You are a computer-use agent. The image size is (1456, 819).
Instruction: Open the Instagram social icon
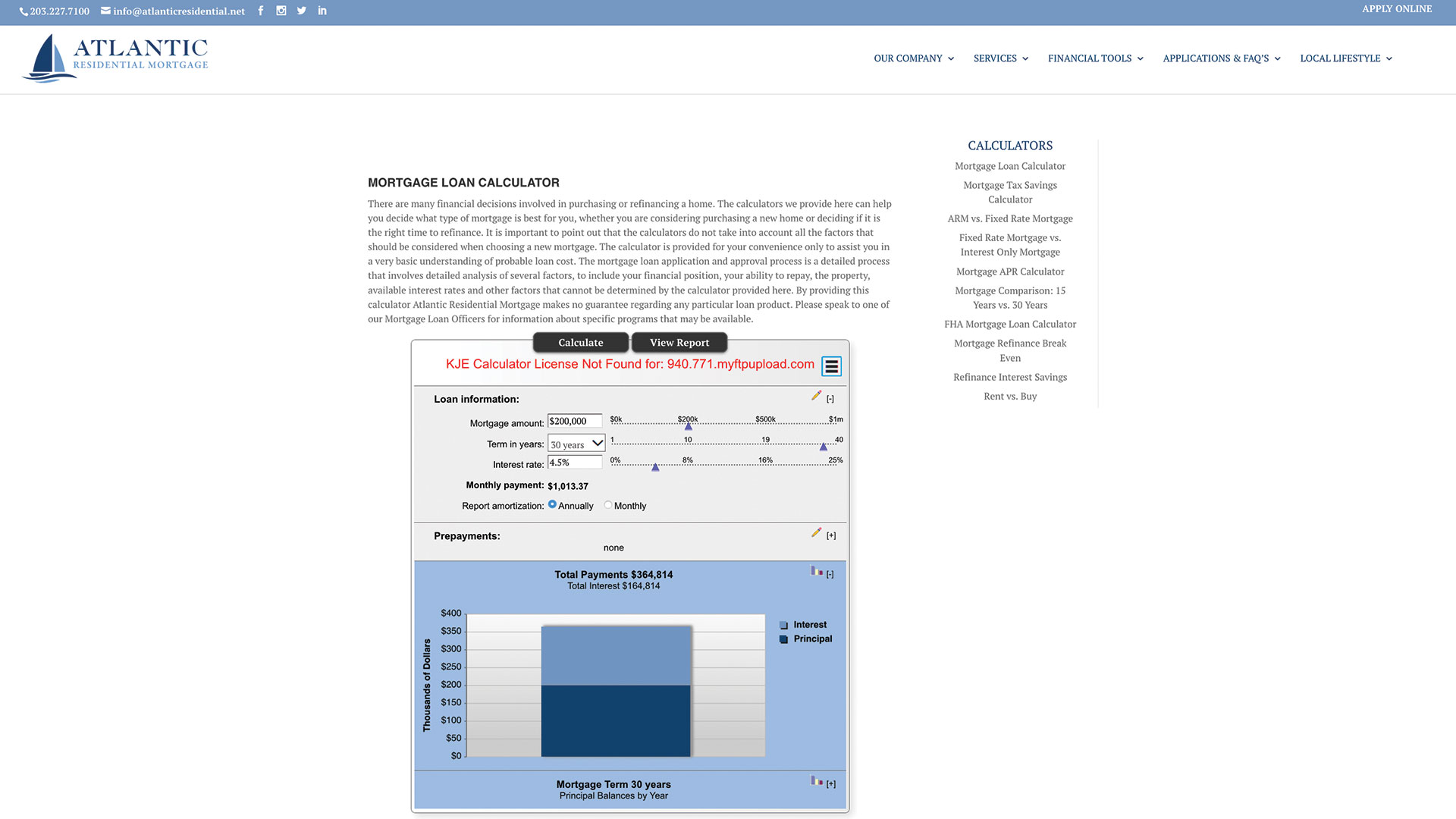point(281,11)
